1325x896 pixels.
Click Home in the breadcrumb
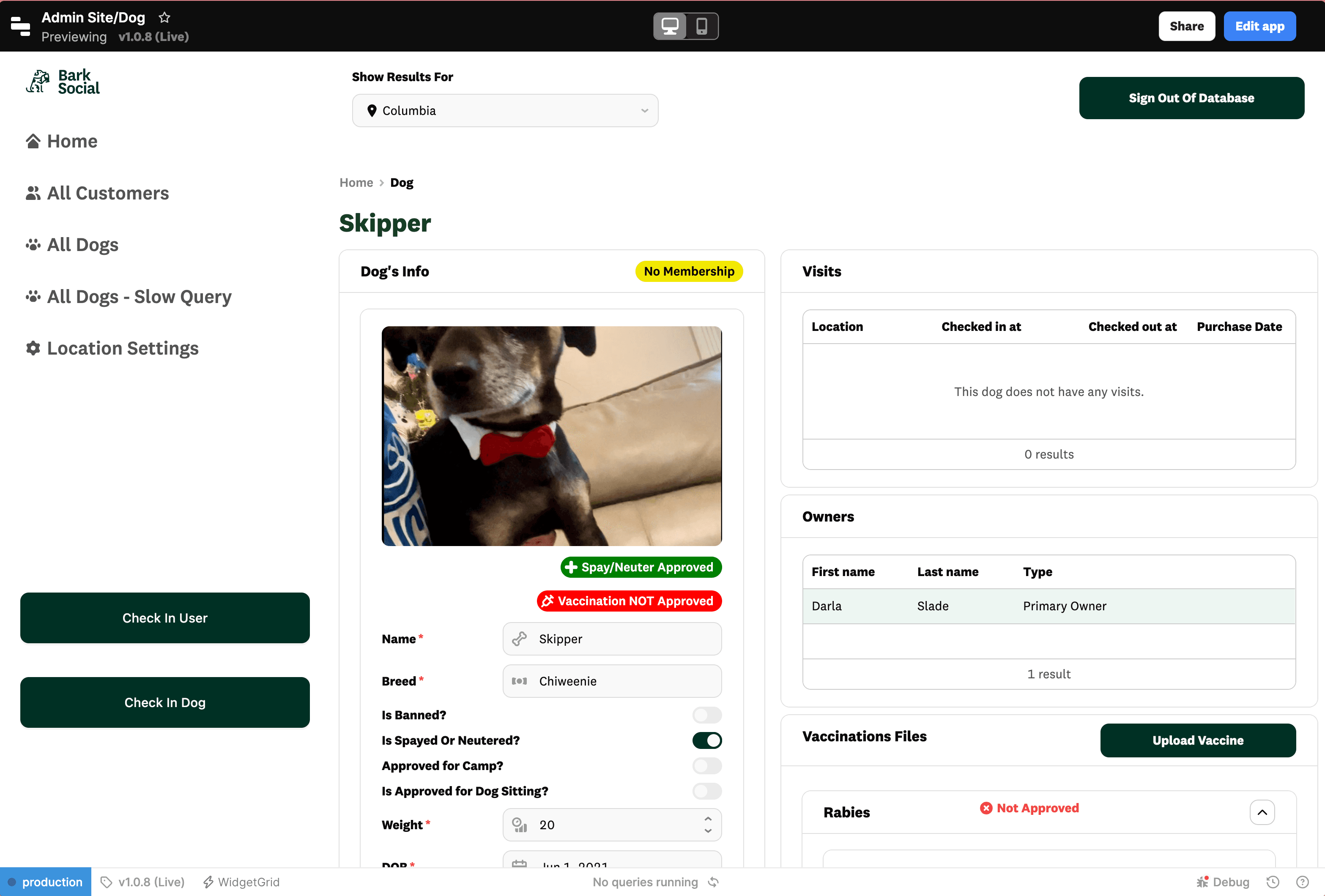[x=356, y=183]
